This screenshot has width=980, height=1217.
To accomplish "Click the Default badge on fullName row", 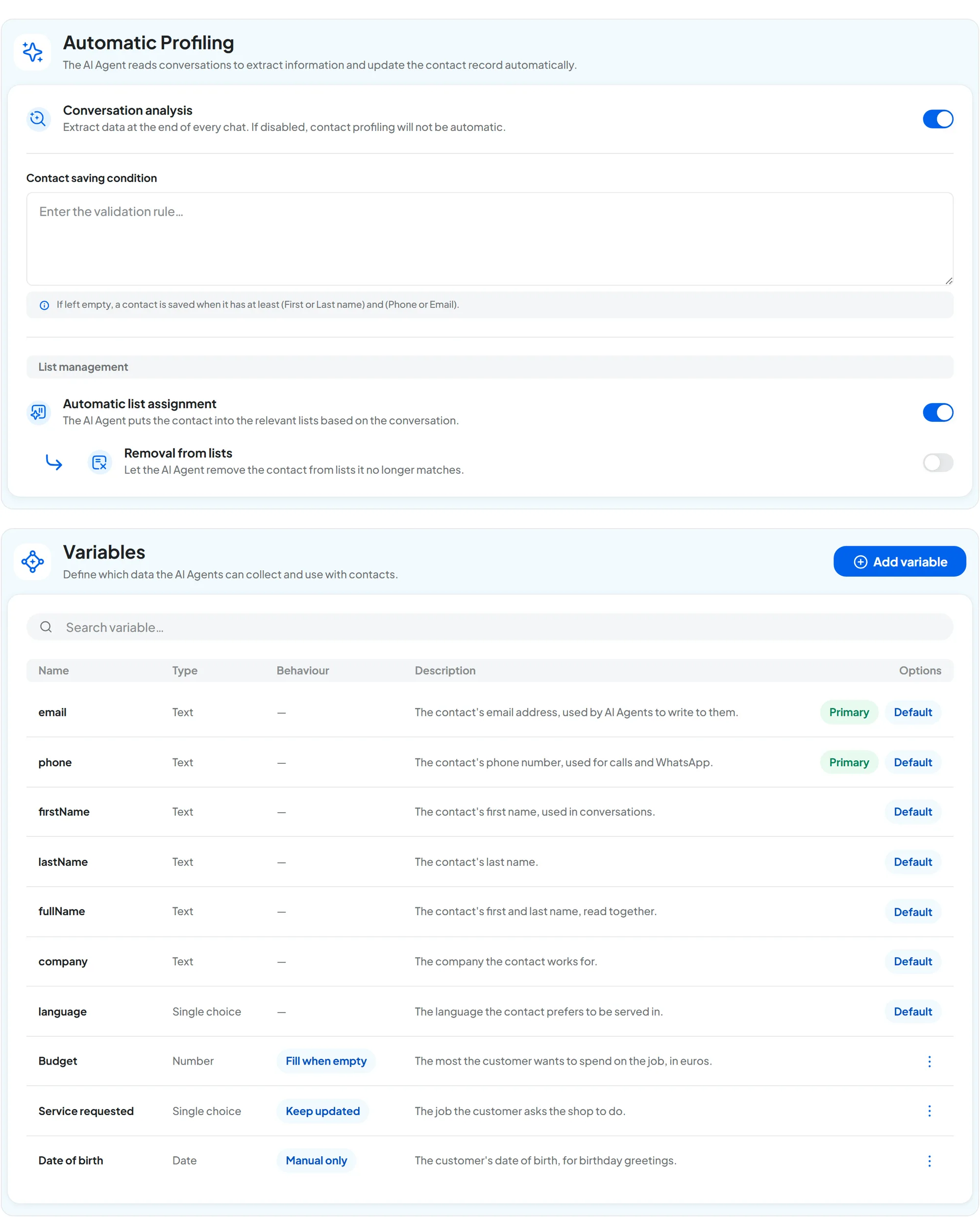I will [912, 912].
